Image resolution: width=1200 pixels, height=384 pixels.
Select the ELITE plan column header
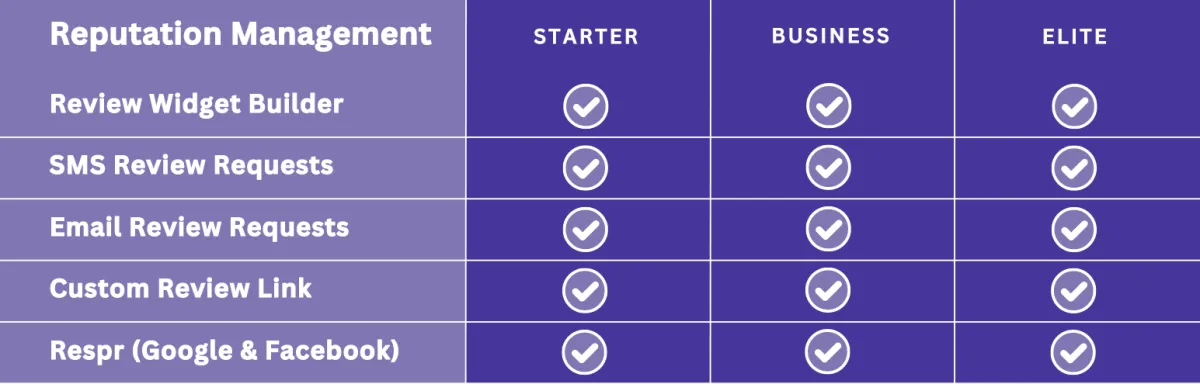tap(1074, 37)
